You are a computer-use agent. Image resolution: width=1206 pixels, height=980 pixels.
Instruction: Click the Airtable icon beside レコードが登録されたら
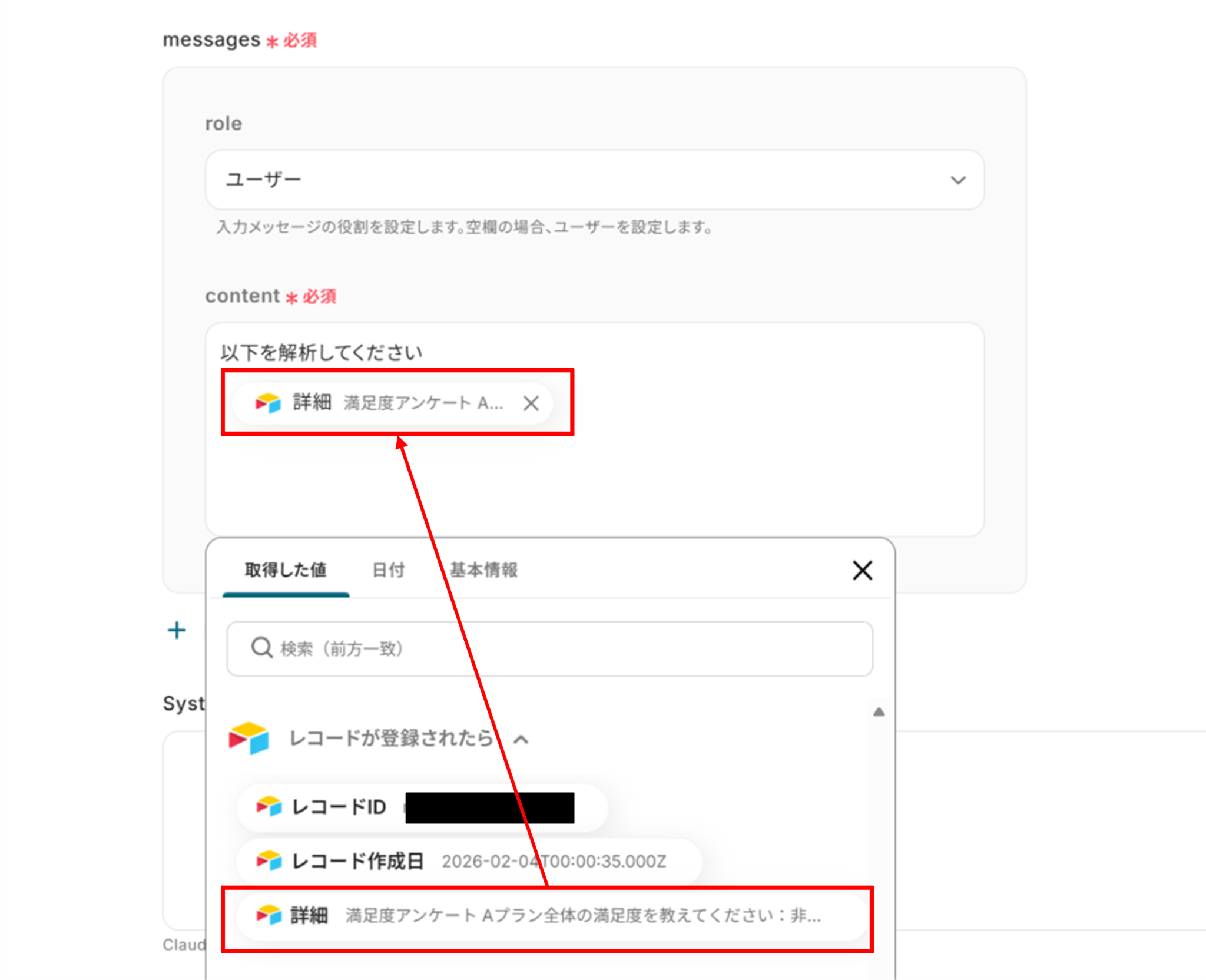click(249, 738)
